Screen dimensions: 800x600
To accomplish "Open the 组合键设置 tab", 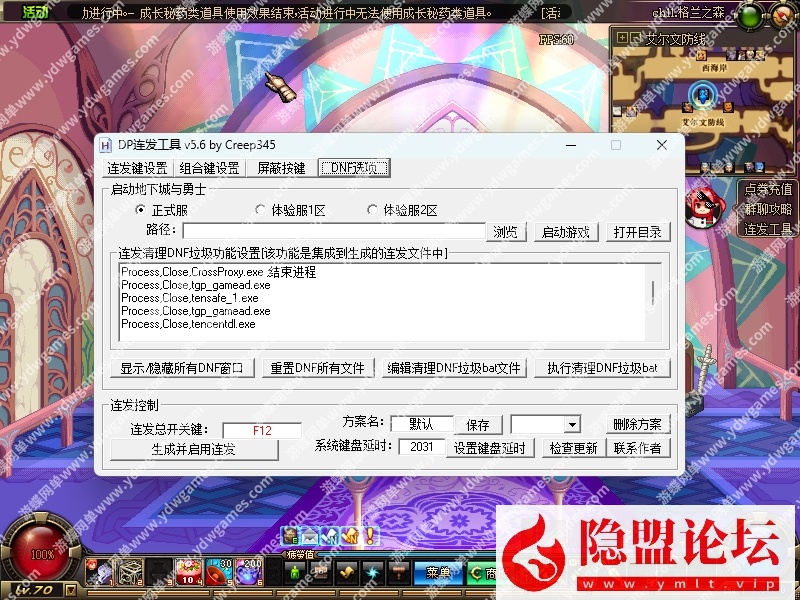I will (x=210, y=168).
